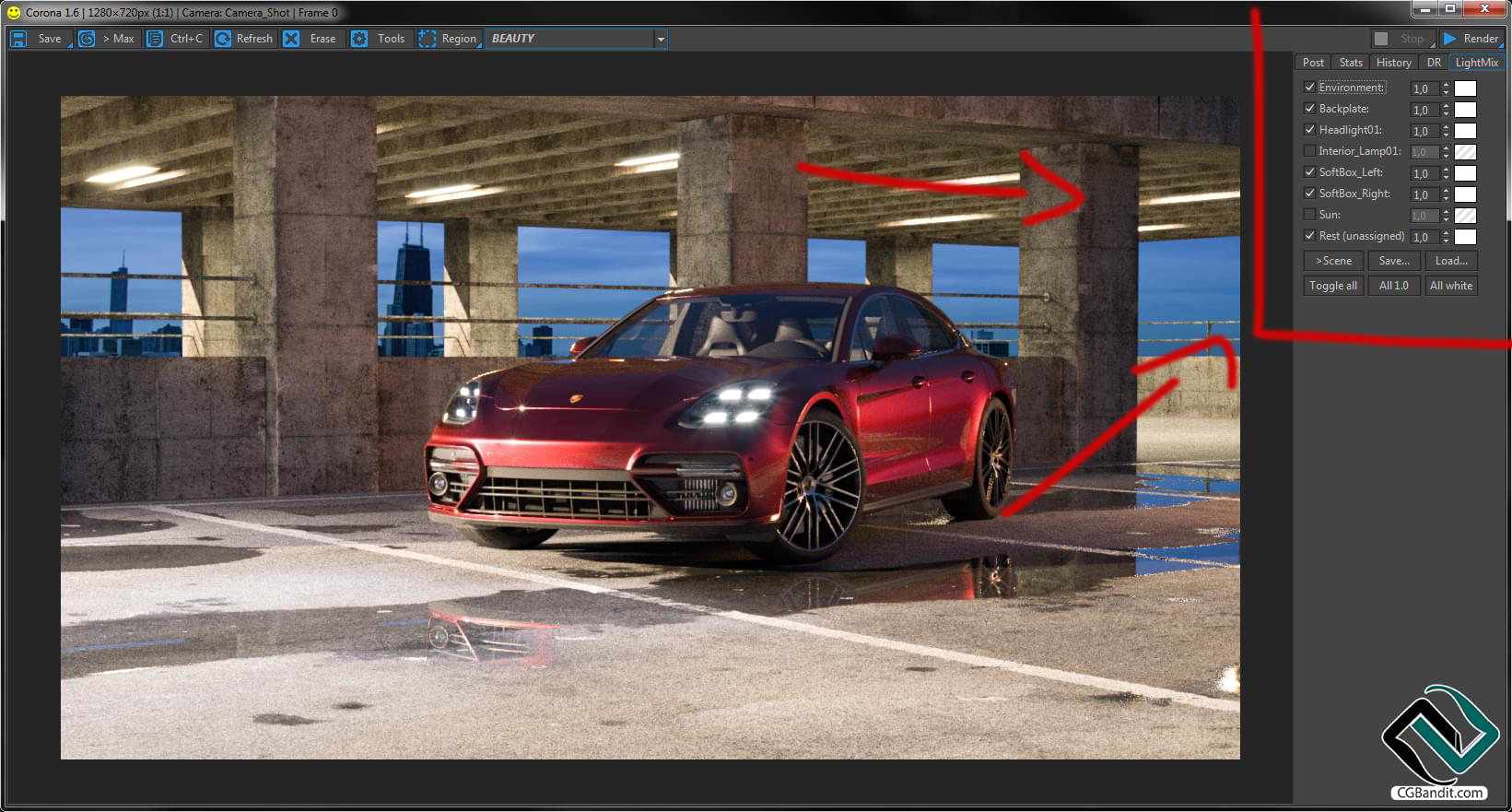
Task: Switch to the Post tab
Action: 1313,63
